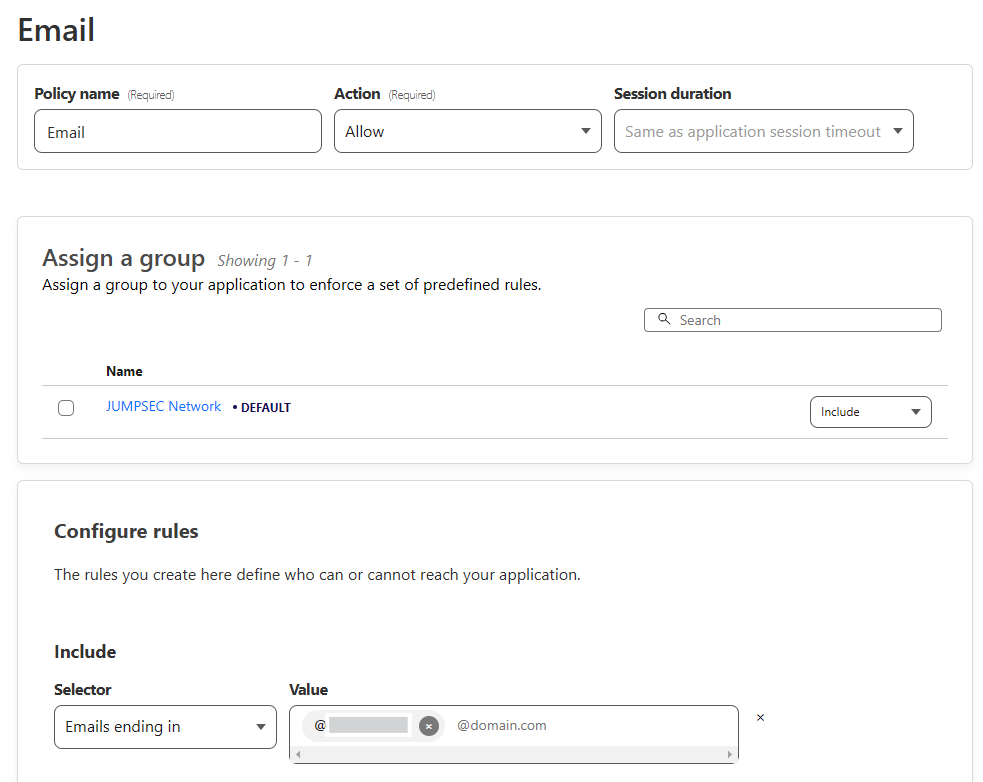Click the caret on the Emails ending in selector
This screenshot has width=983, height=782.
tap(260, 727)
